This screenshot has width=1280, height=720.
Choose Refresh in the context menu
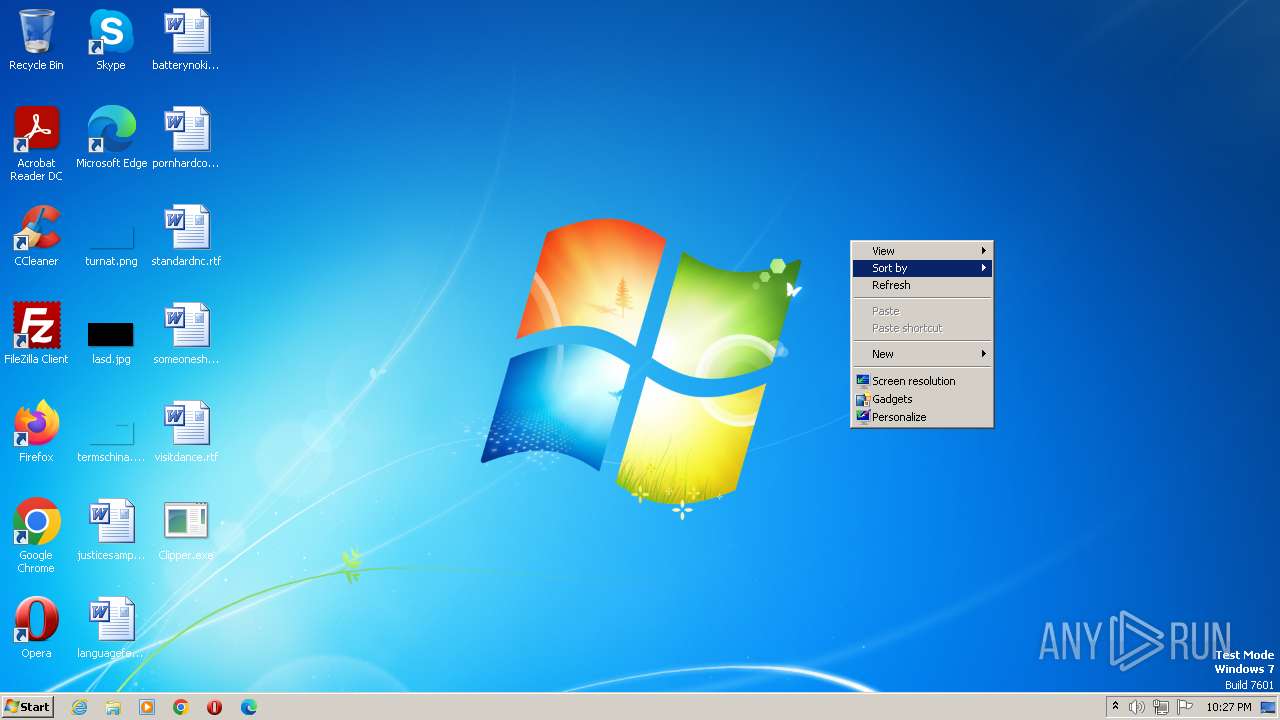coord(922,285)
